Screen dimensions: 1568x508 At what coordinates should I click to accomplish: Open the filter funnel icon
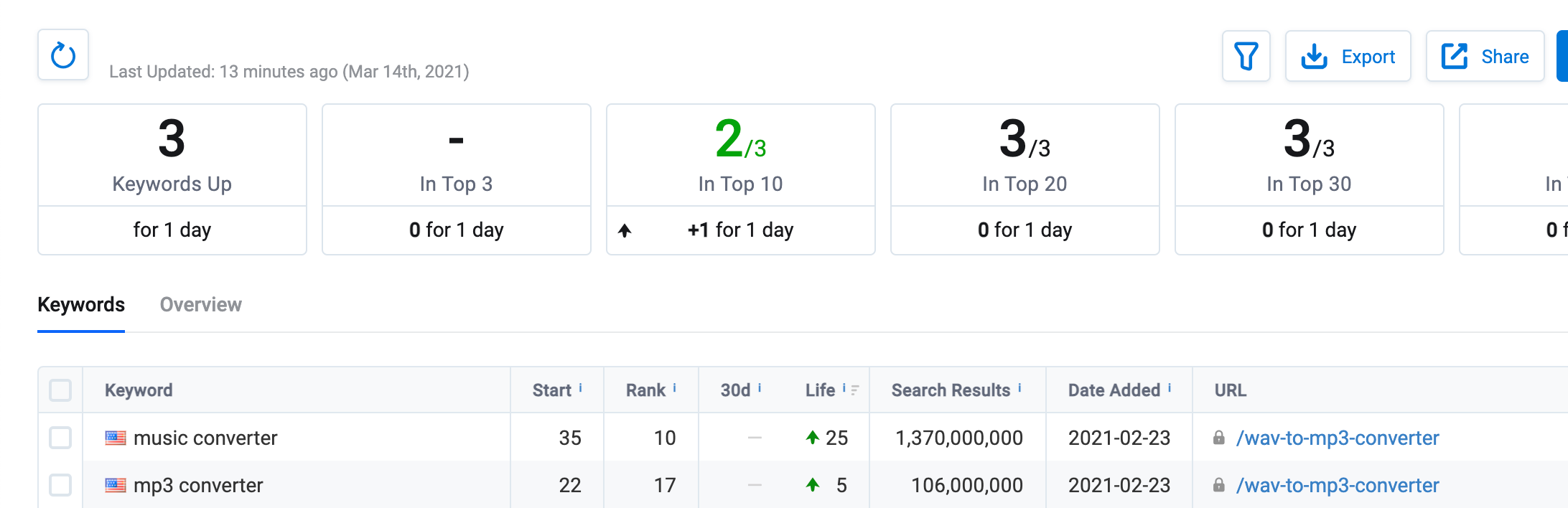[x=1246, y=56]
